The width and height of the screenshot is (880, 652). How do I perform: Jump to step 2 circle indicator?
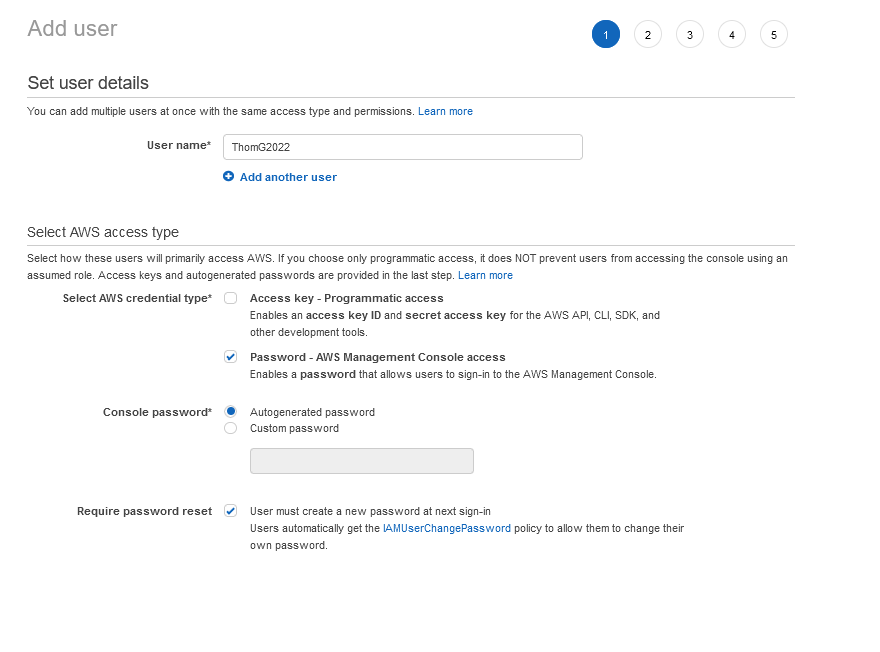tap(647, 35)
